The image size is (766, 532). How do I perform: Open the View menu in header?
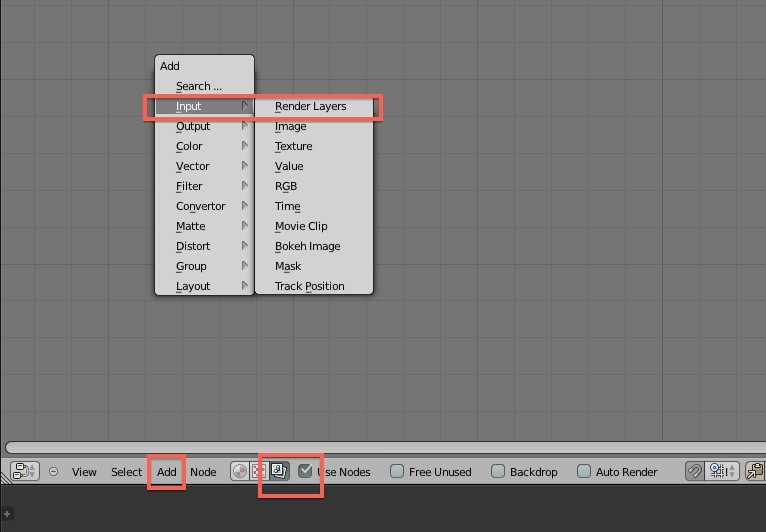pos(84,472)
